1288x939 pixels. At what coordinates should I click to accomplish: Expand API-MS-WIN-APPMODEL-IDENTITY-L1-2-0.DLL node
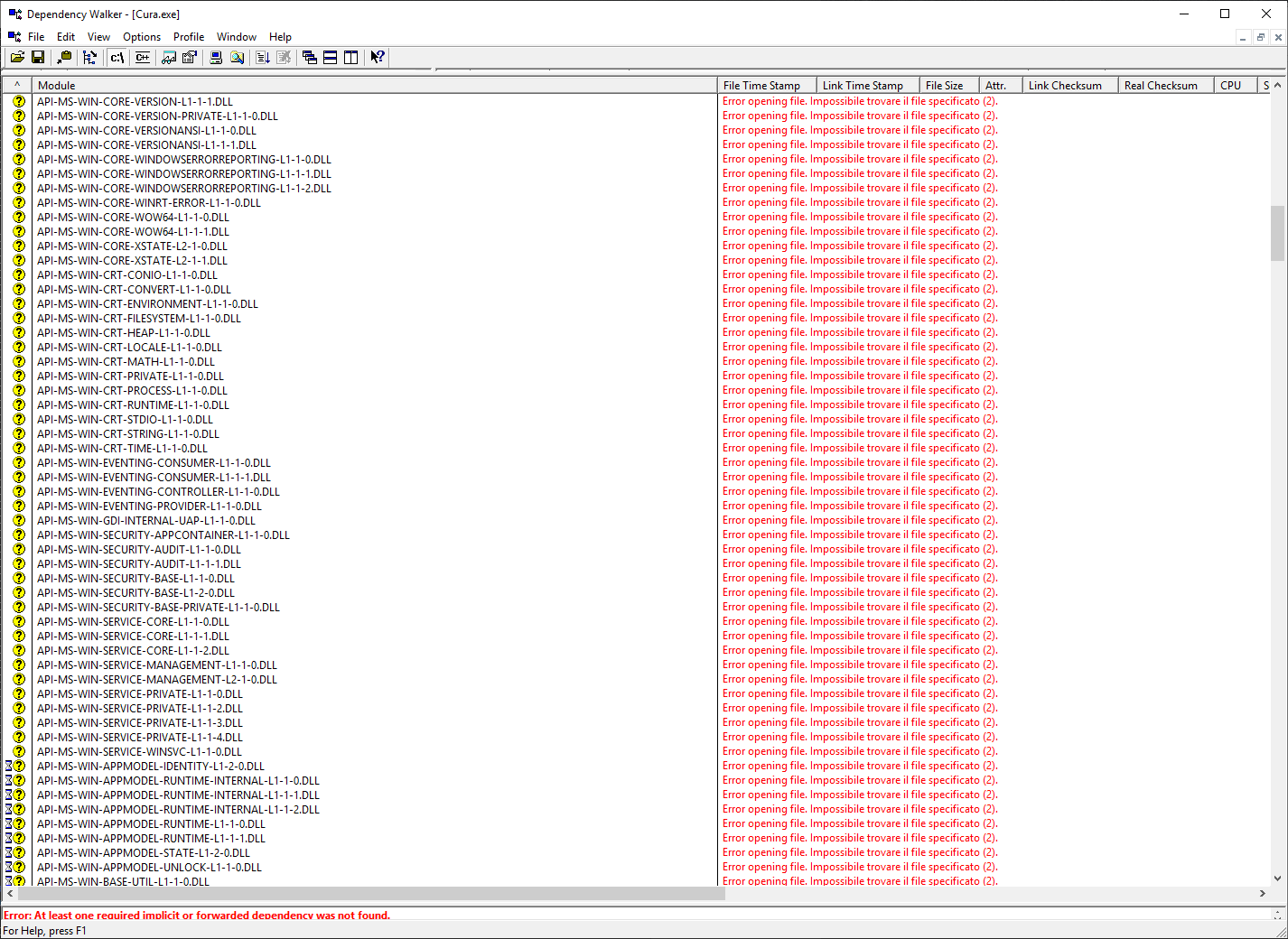click(8, 765)
